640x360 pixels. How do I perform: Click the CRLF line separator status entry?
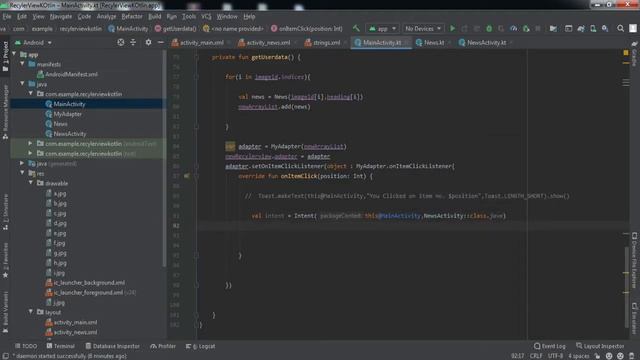coord(536,356)
